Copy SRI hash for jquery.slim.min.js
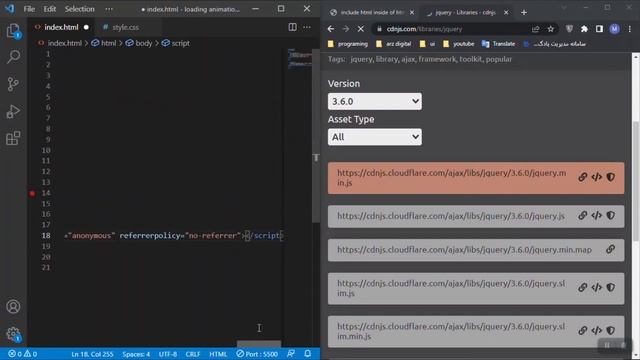 coord(611,331)
